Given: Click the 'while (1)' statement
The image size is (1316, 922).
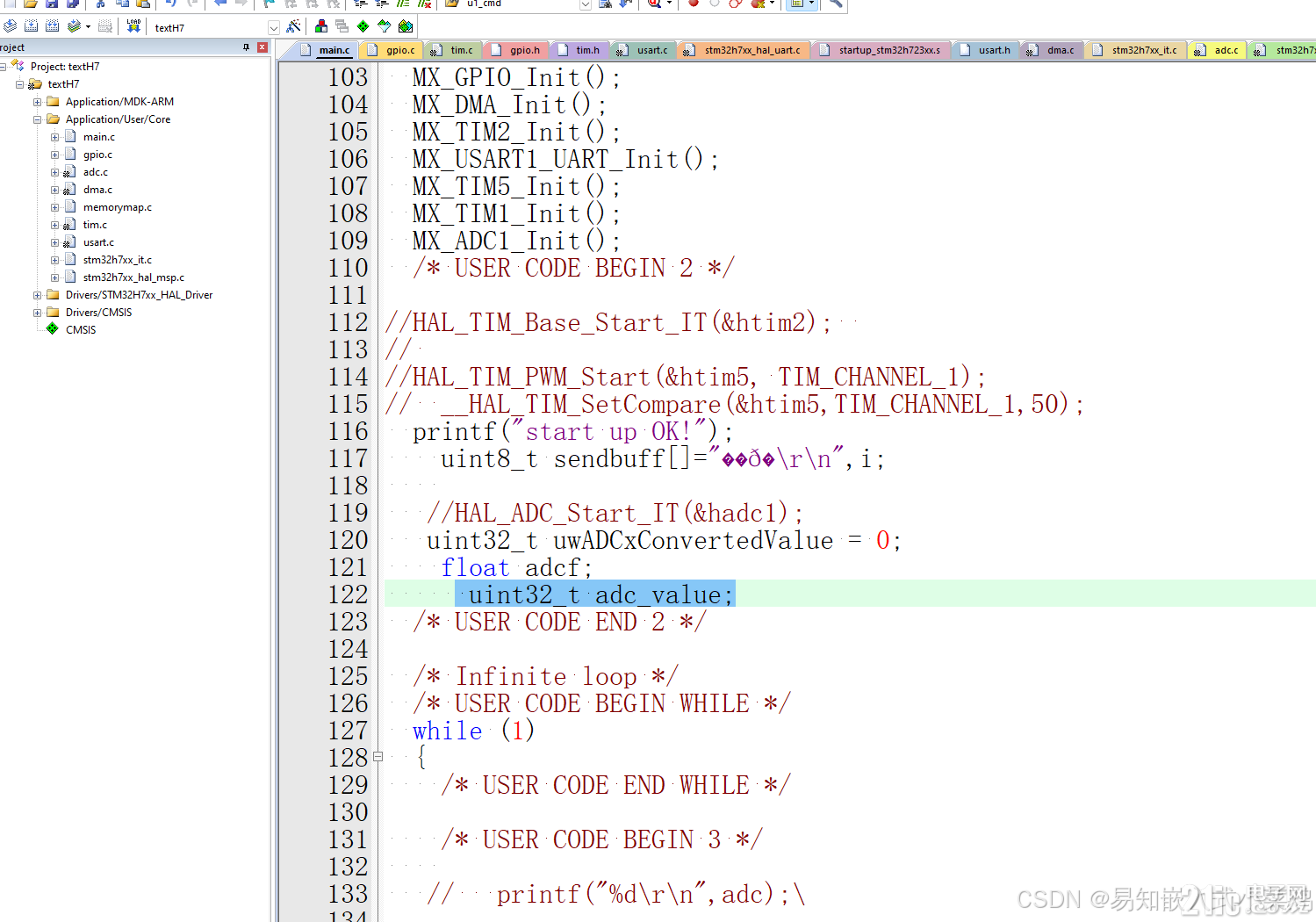Looking at the screenshot, I should [x=473, y=731].
